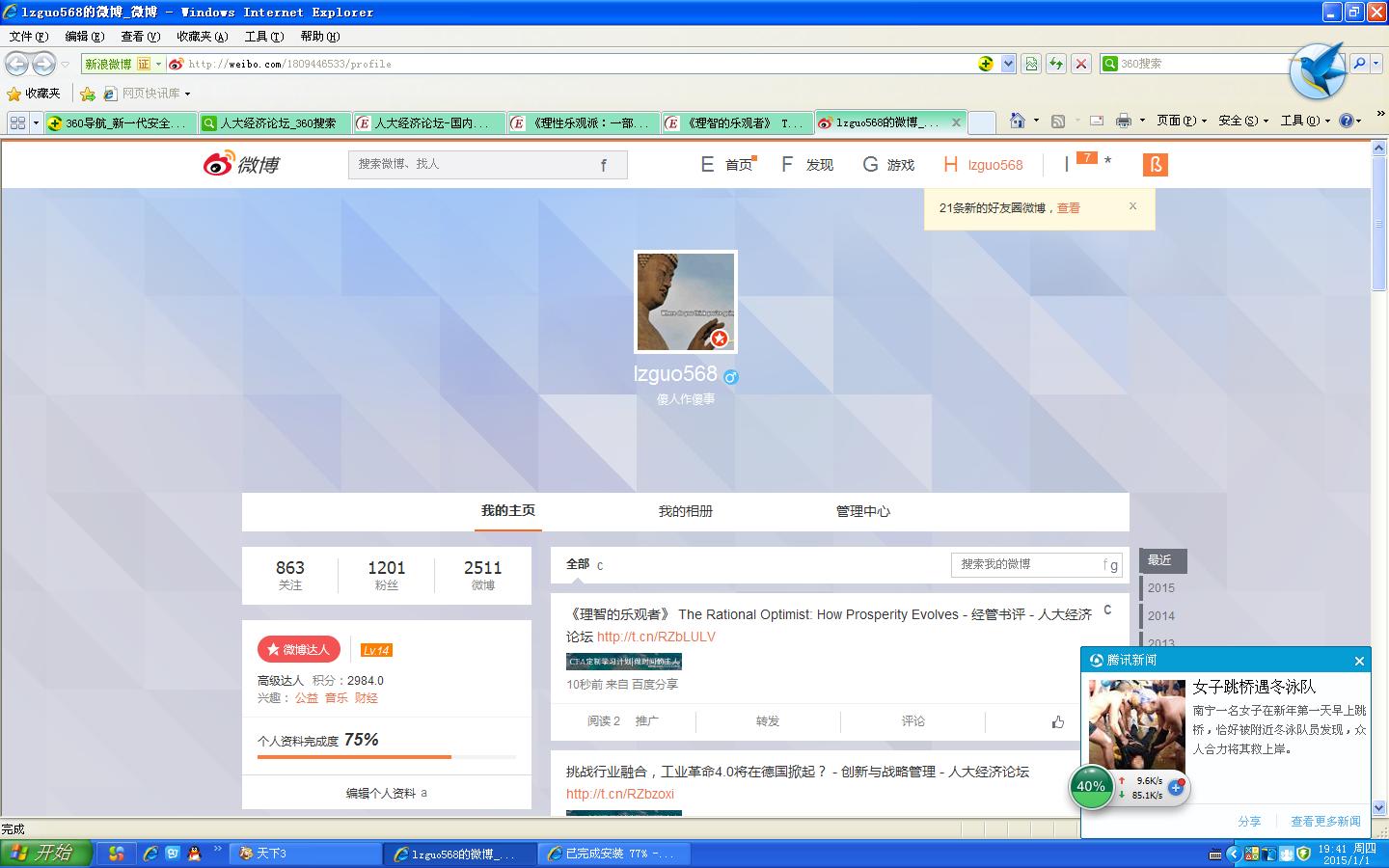
Task: Open the 帮助(H) menu
Action: click(x=319, y=37)
